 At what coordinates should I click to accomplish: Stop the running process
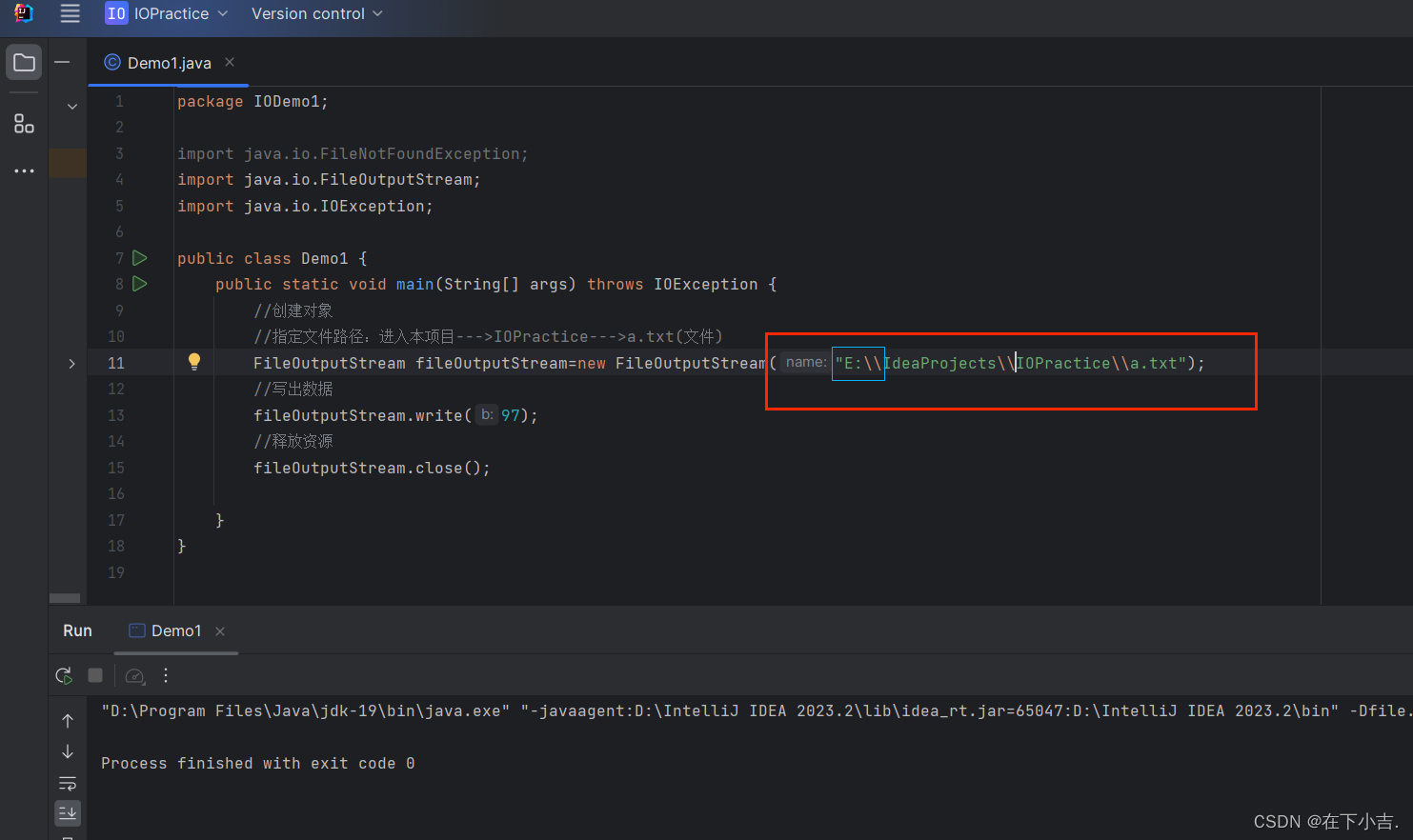[95, 675]
